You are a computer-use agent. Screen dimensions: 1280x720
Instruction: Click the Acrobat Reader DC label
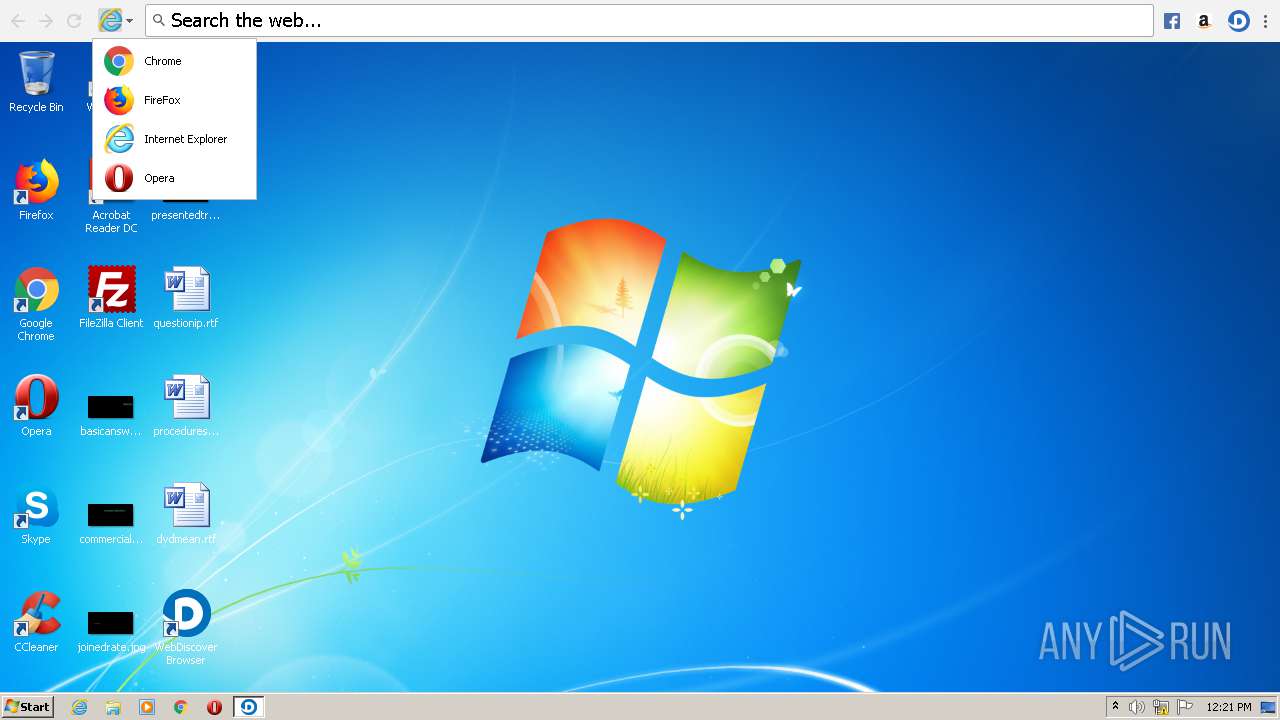pos(111,222)
